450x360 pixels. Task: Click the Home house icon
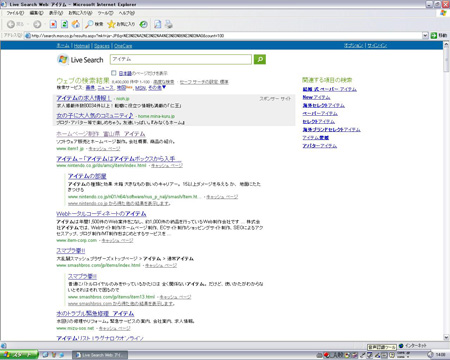(x=76, y=24)
